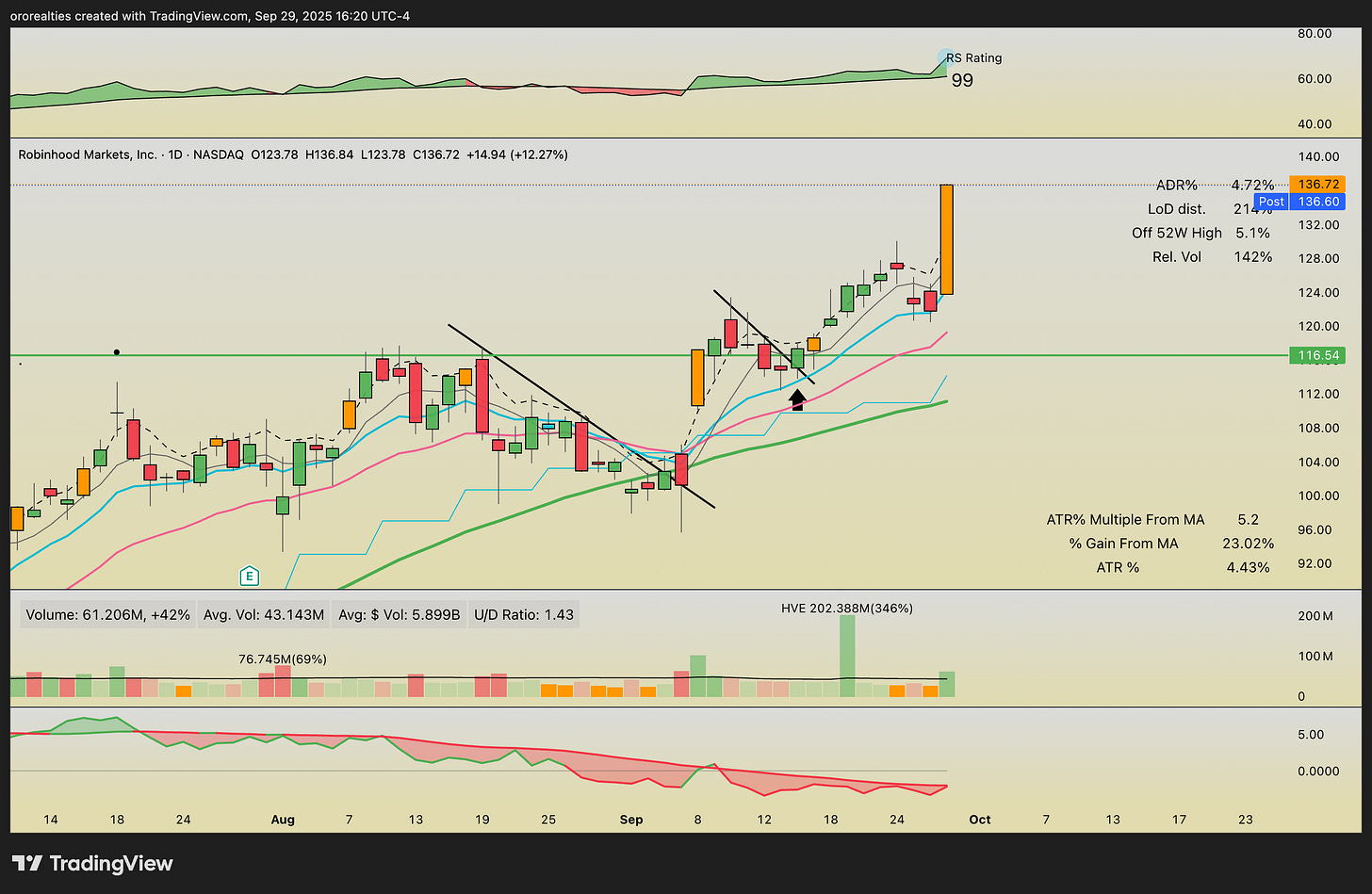Click the blue Post 136.60 price tag
This screenshot has width=1372, height=894.
click(x=1300, y=202)
